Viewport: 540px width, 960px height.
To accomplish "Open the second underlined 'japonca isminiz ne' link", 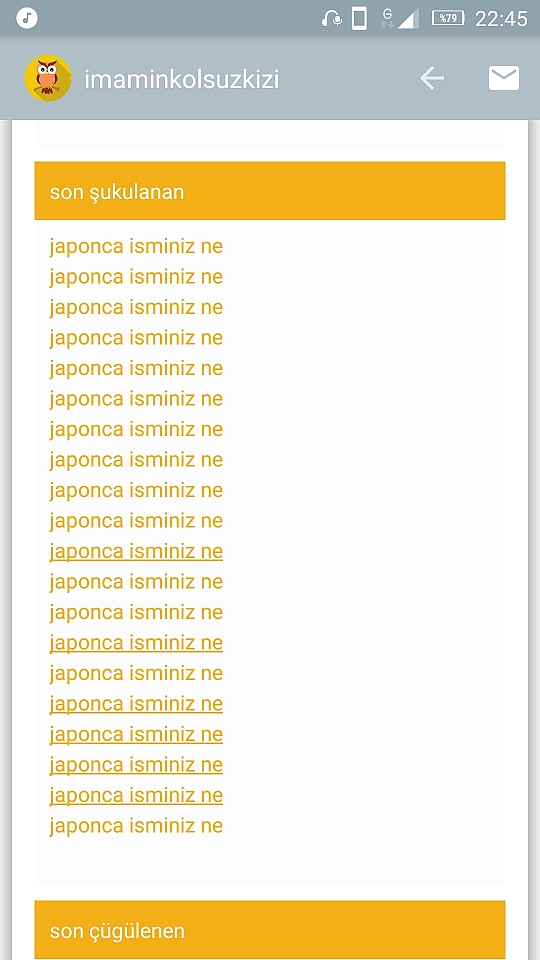I will click(x=136, y=643).
